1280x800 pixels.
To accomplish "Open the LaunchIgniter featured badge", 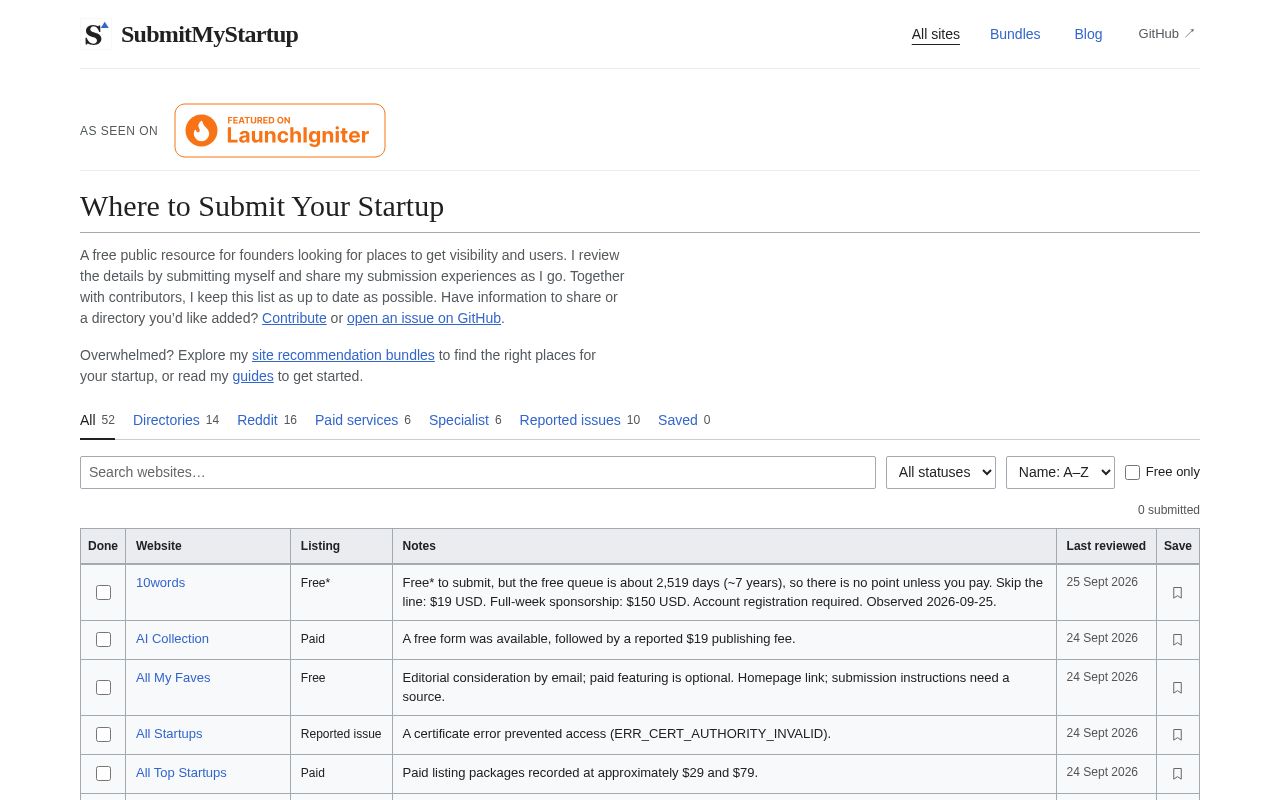I will click(x=280, y=131).
